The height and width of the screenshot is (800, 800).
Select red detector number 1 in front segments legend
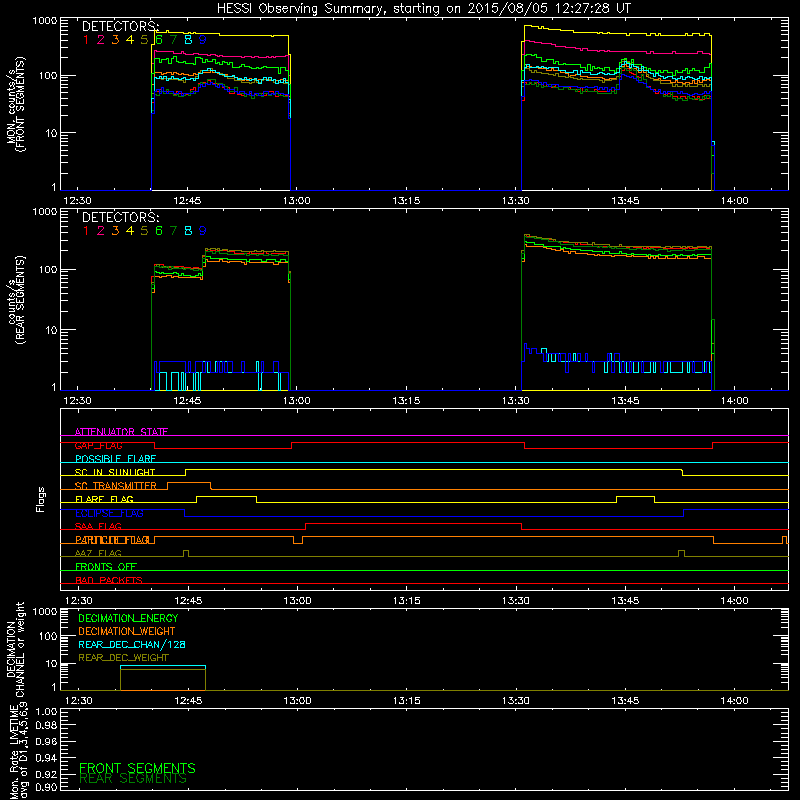[86, 39]
